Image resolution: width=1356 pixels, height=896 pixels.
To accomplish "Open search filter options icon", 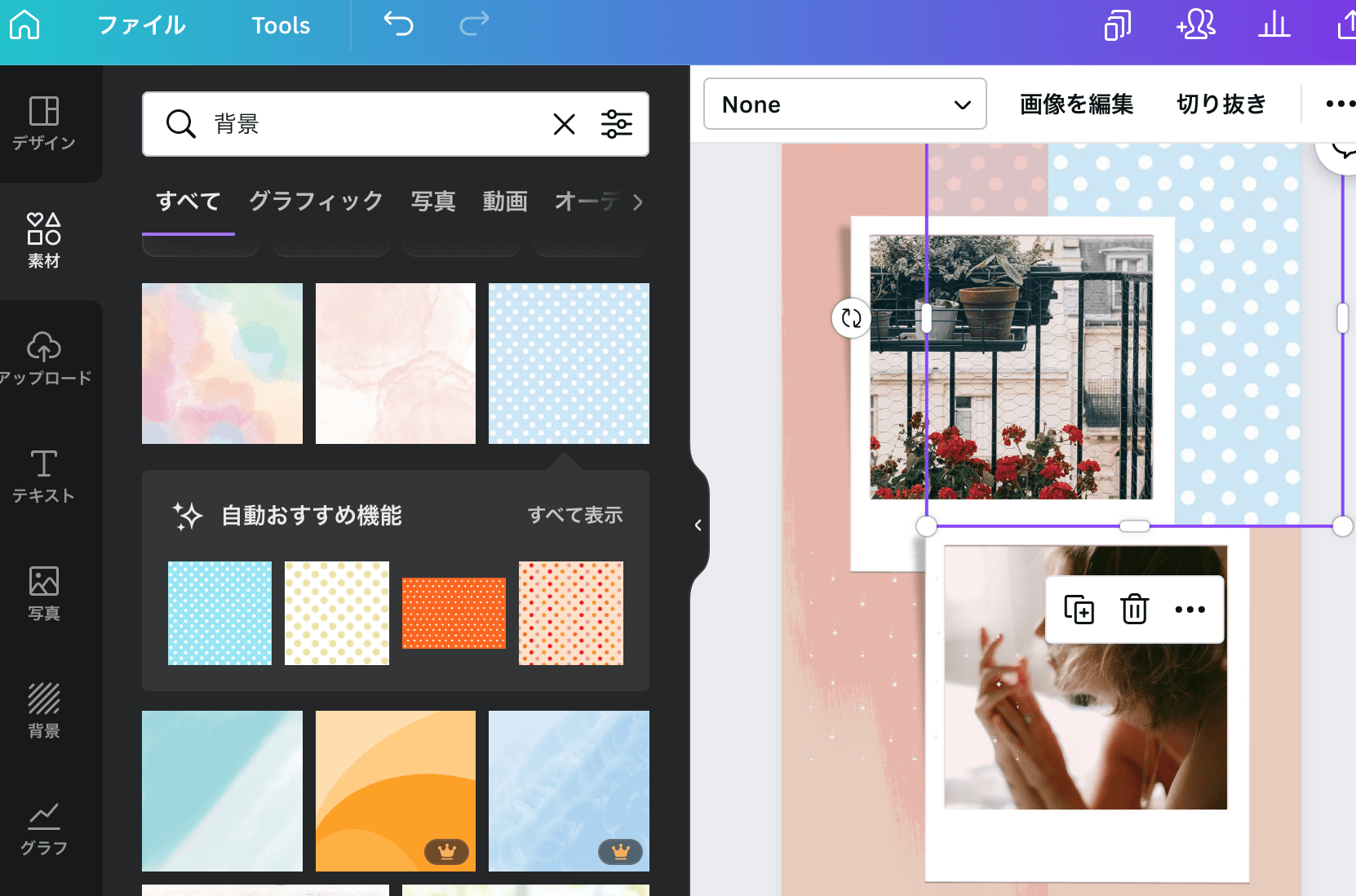I will point(617,124).
